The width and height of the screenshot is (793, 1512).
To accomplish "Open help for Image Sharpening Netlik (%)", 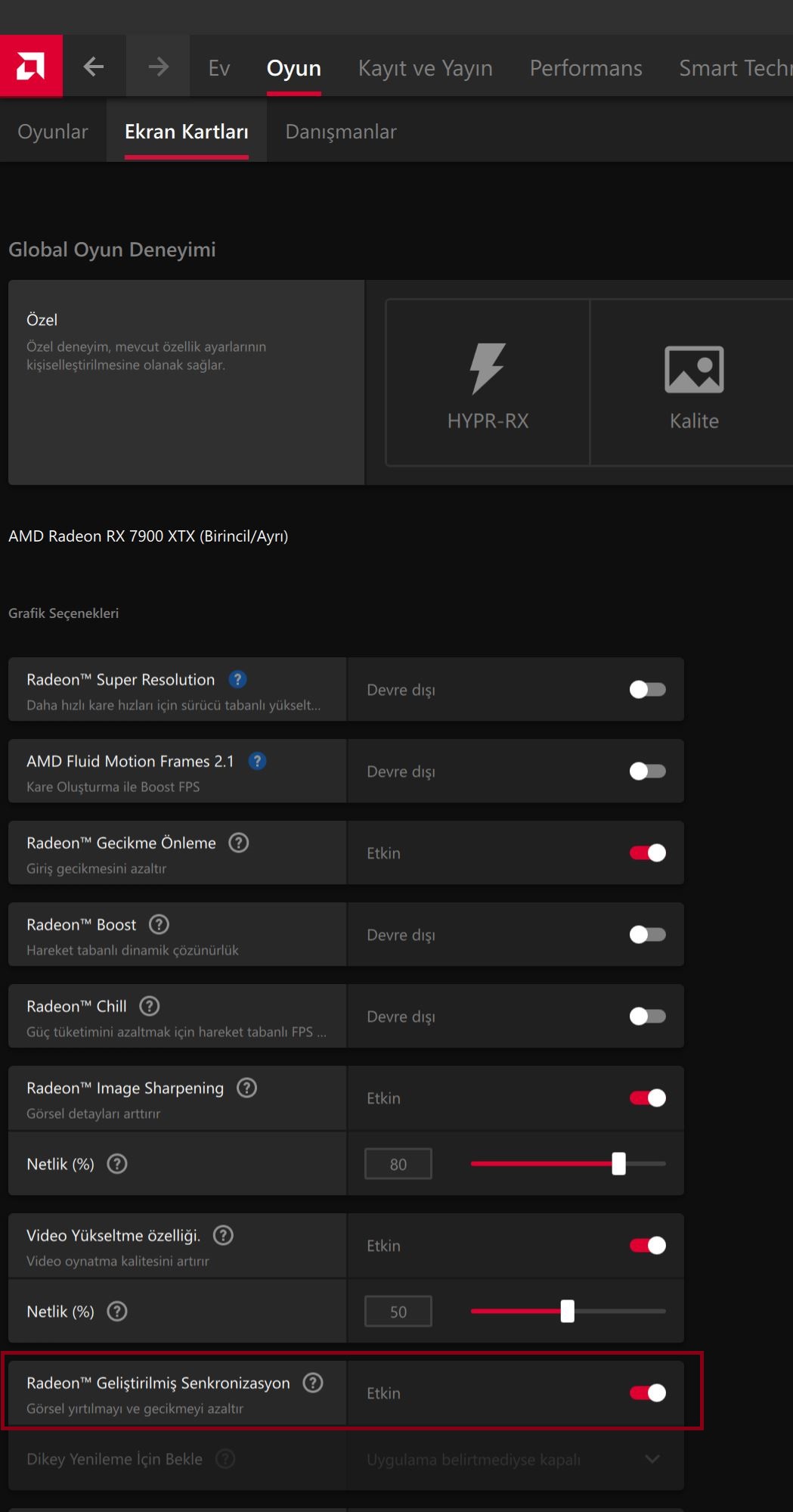I will click(117, 1163).
